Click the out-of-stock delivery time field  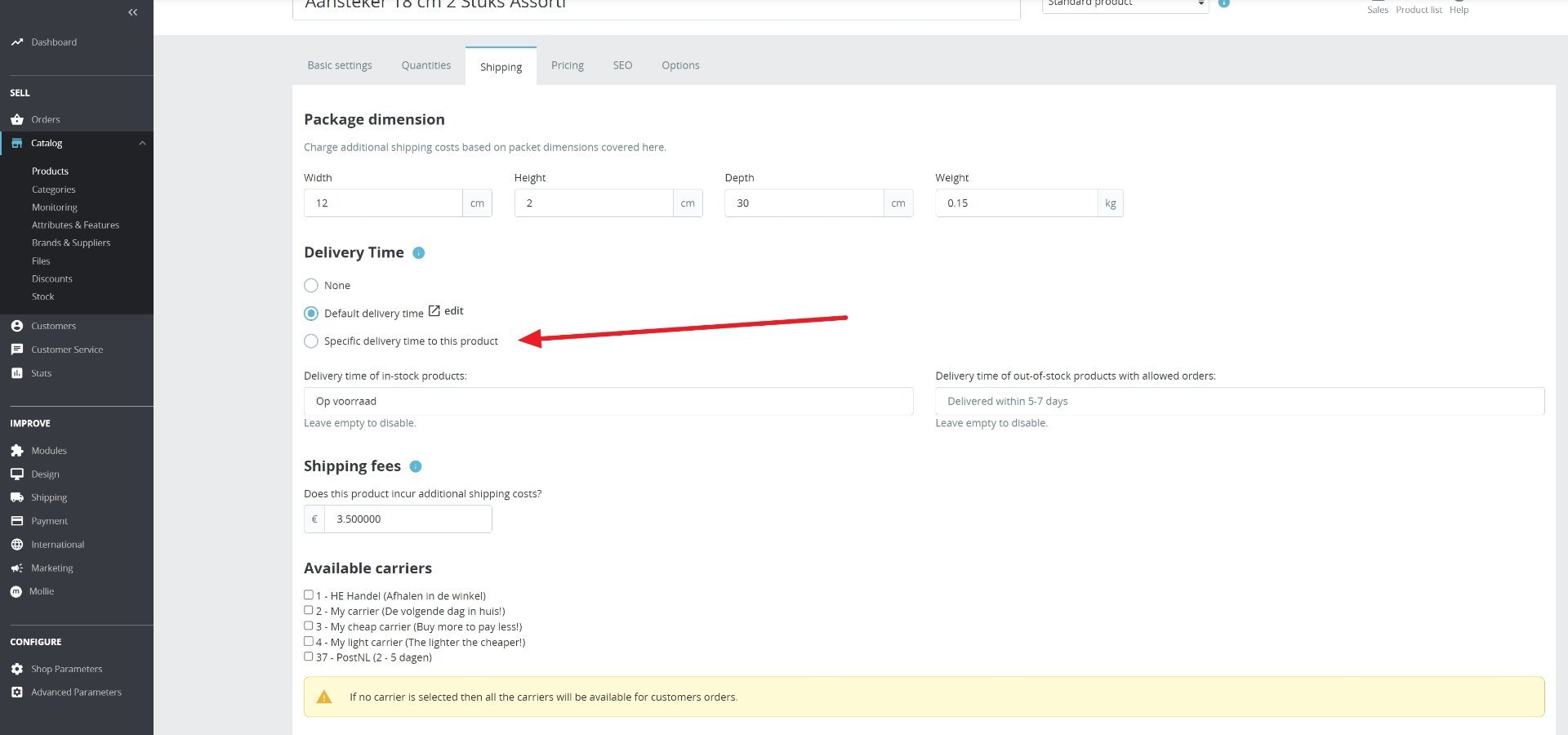(x=1240, y=401)
